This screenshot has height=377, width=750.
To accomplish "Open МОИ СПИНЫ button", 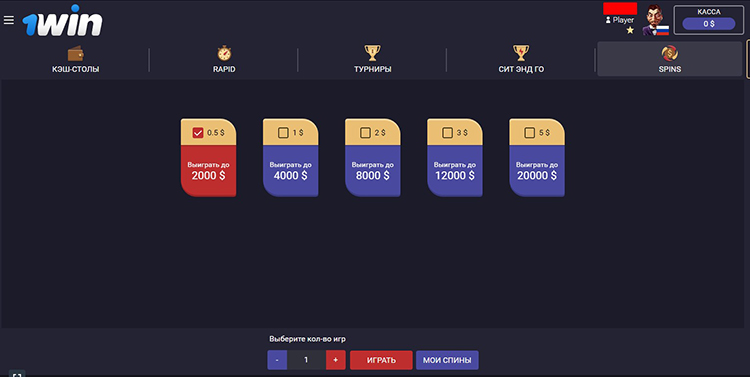I will (x=447, y=360).
